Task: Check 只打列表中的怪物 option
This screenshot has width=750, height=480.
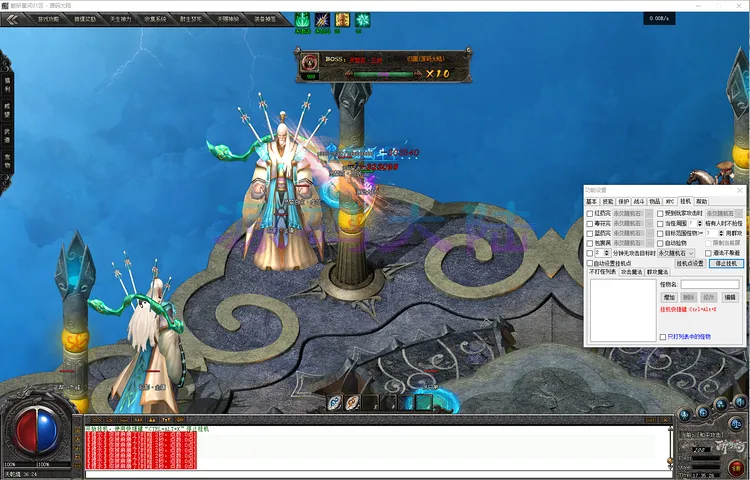Action: tap(662, 337)
